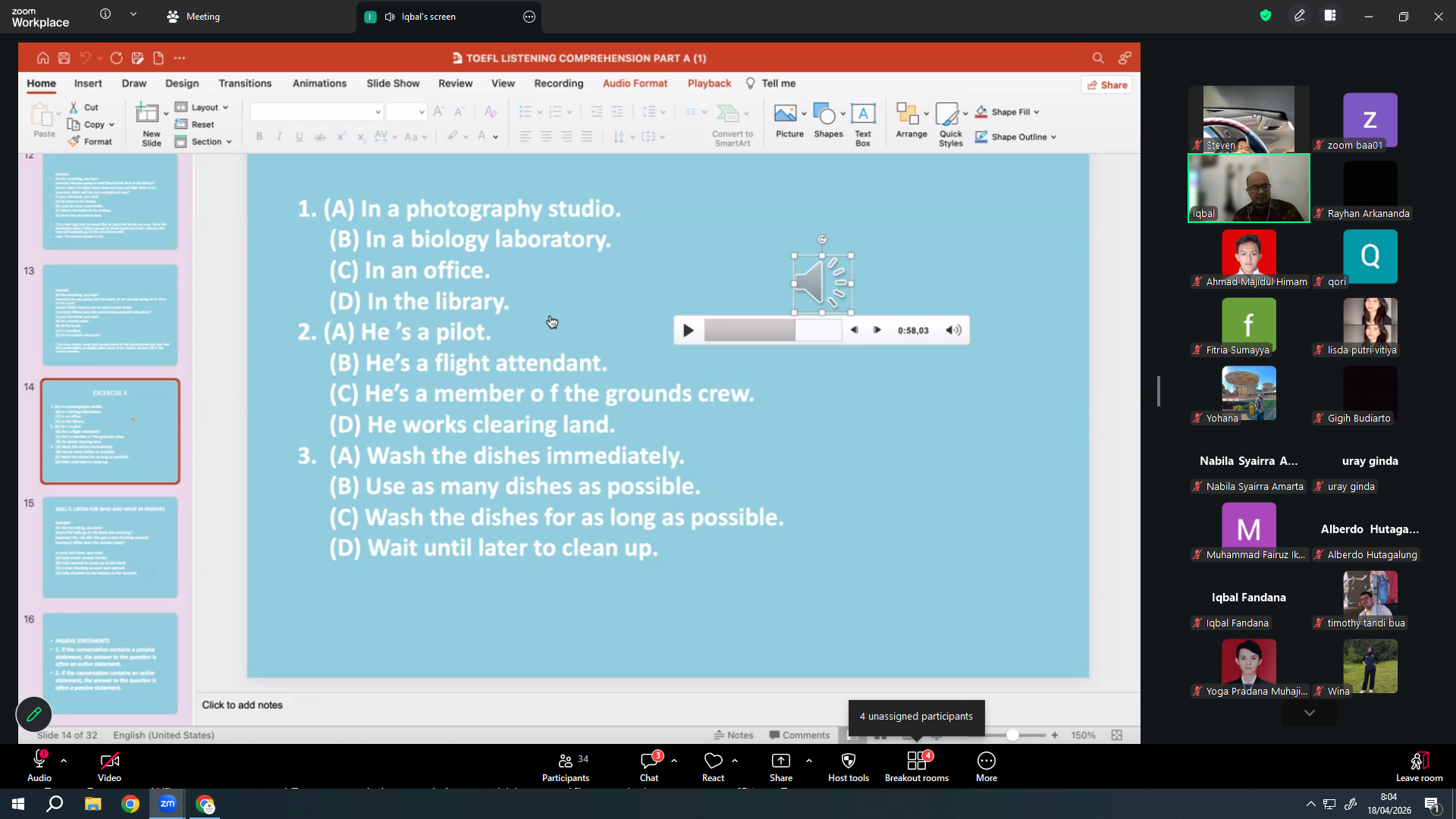The image size is (1456, 819).
Task: Toggle Zoom Video camera
Action: click(x=109, y=767)
